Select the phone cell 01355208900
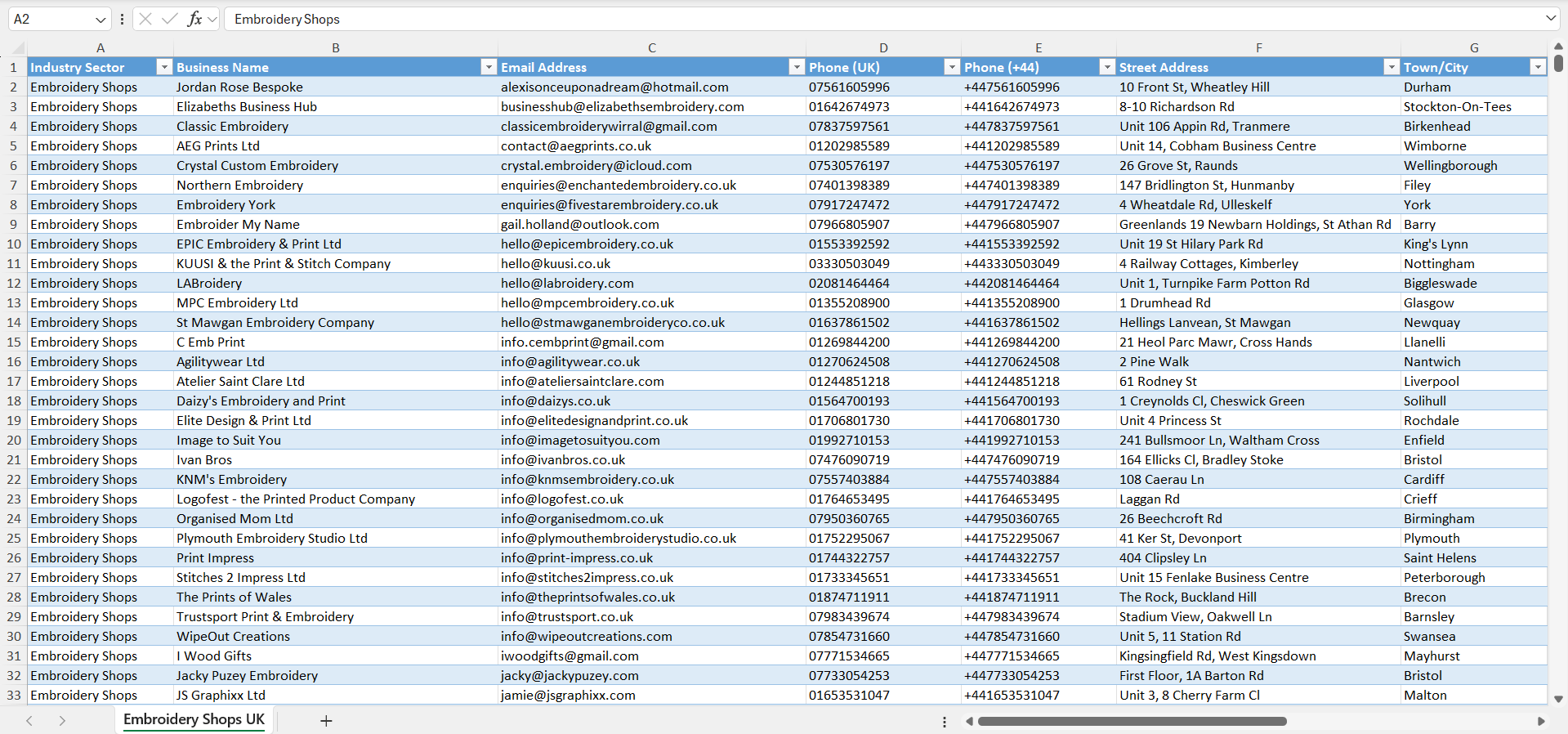 883,302
